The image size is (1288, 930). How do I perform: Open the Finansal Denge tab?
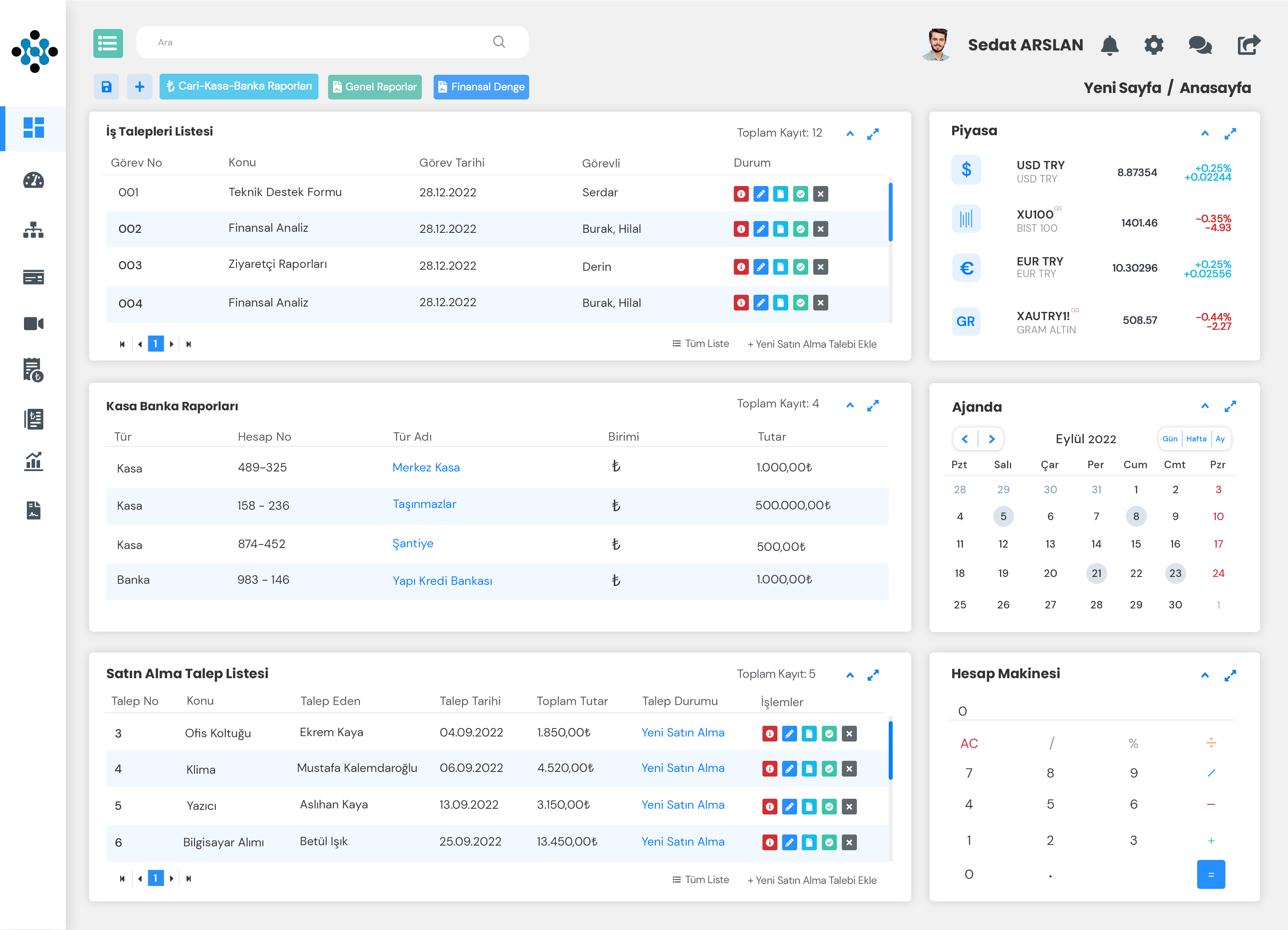point(481,87)
